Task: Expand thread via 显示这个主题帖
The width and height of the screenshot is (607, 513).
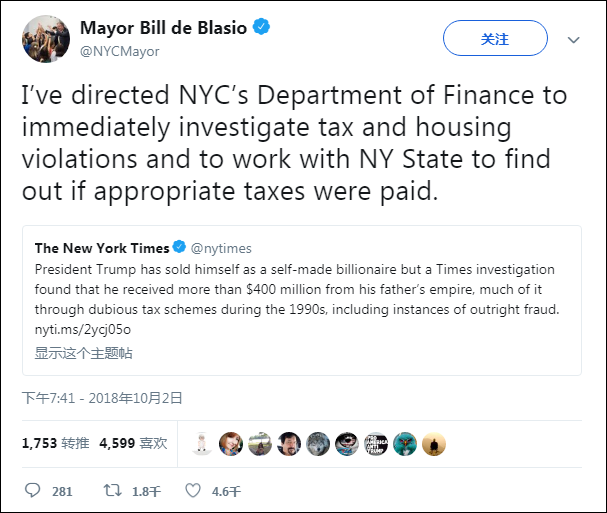Action: click(x=84, y=353)
